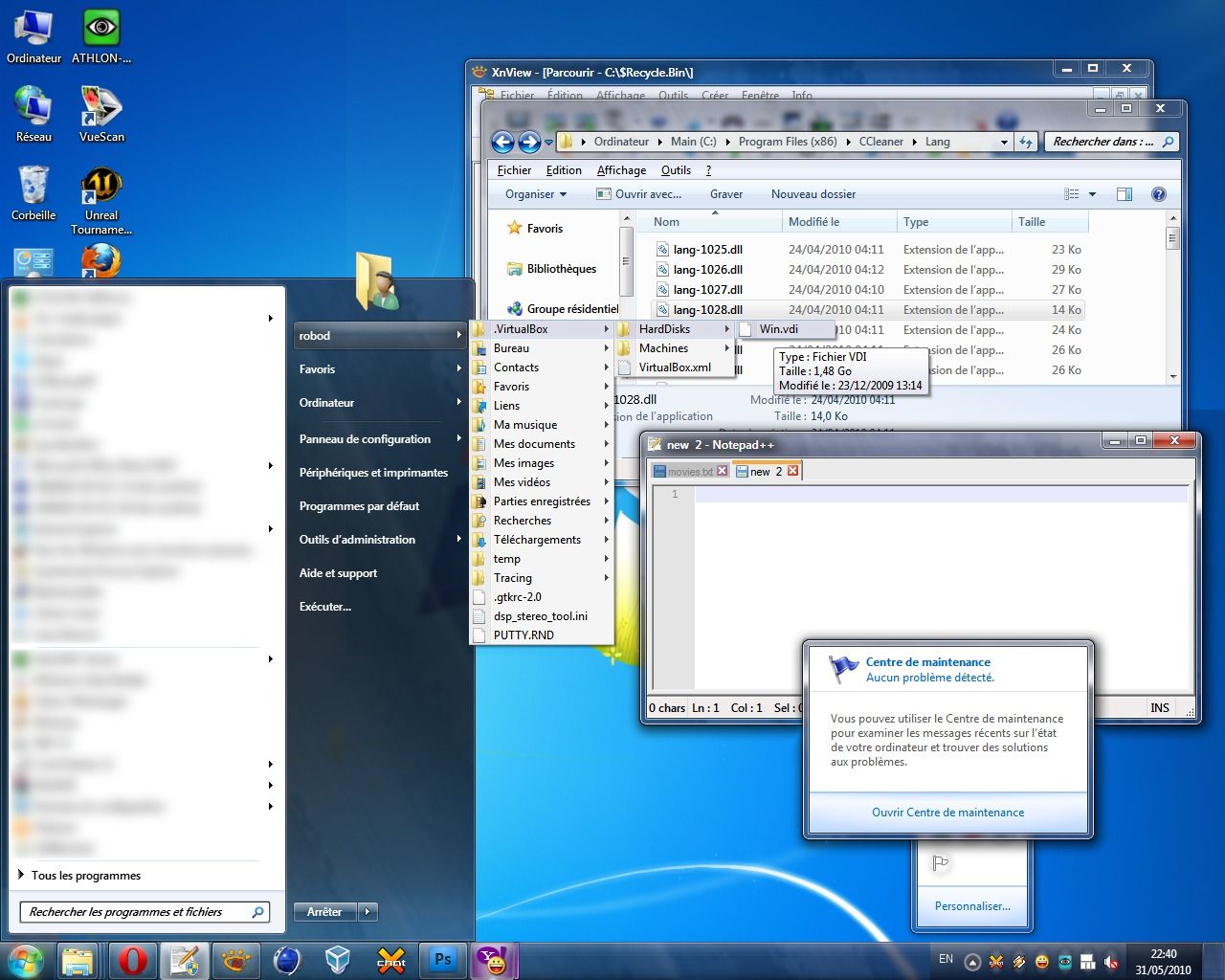Open Photoshop from the taskbar

pyautogui.click(x=442, y=960)
